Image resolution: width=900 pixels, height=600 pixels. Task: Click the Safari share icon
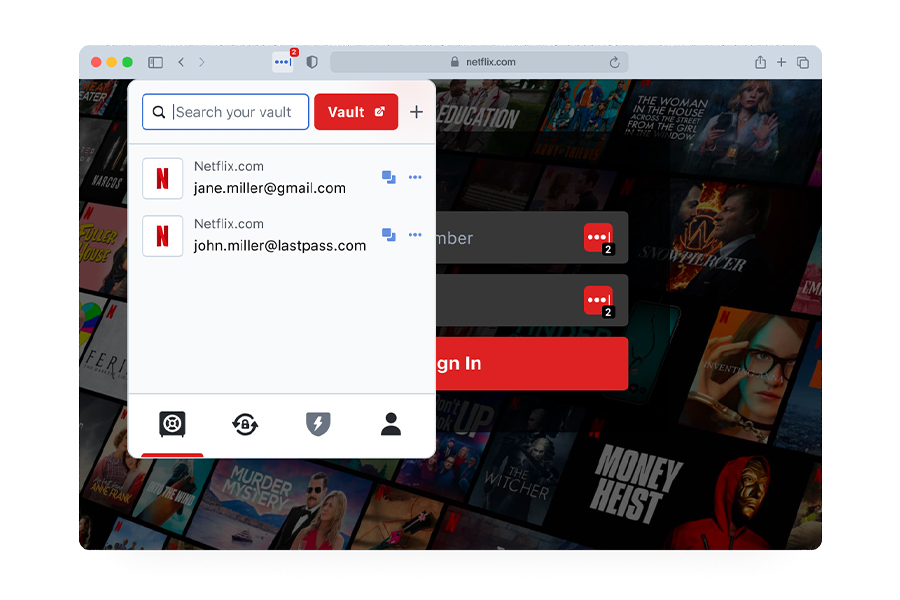pos(760,62)
